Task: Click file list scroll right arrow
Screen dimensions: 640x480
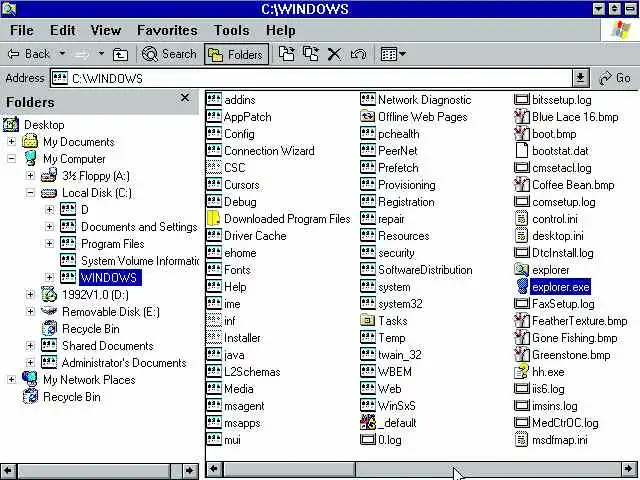Action: (629, 469)
